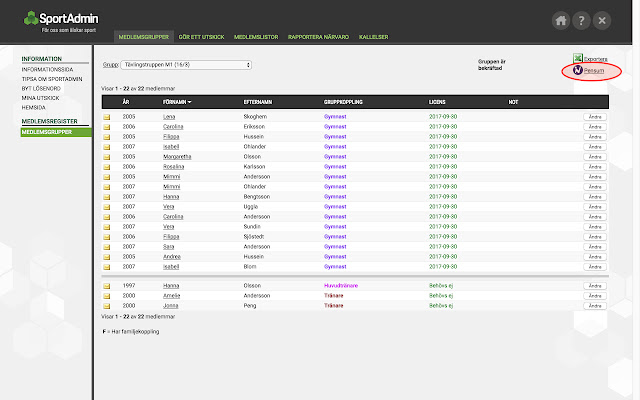This screenshot has width=640, height=400.
Task: Click envelope icon for Andrea Hussein
Action: pyautogui.click(x=107, y=257)
